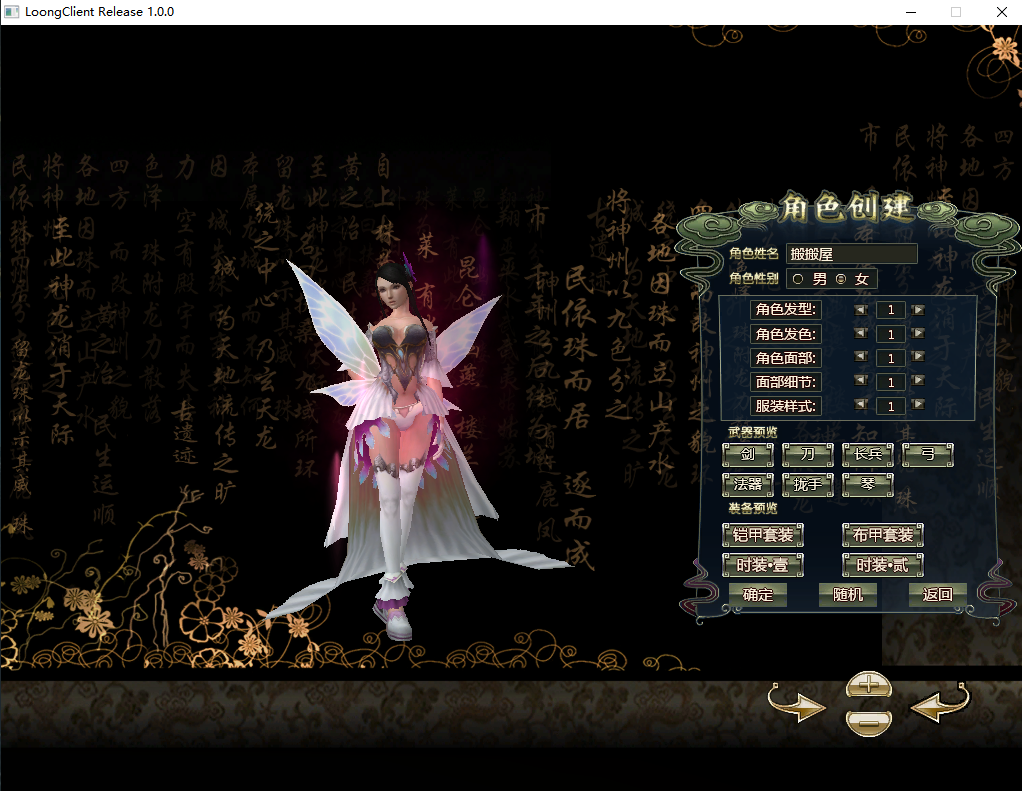The width and height of the screenshot is (1022, 791).
Task: Click the 角色姓名 character name input field
Action: (x=851, y=254)
